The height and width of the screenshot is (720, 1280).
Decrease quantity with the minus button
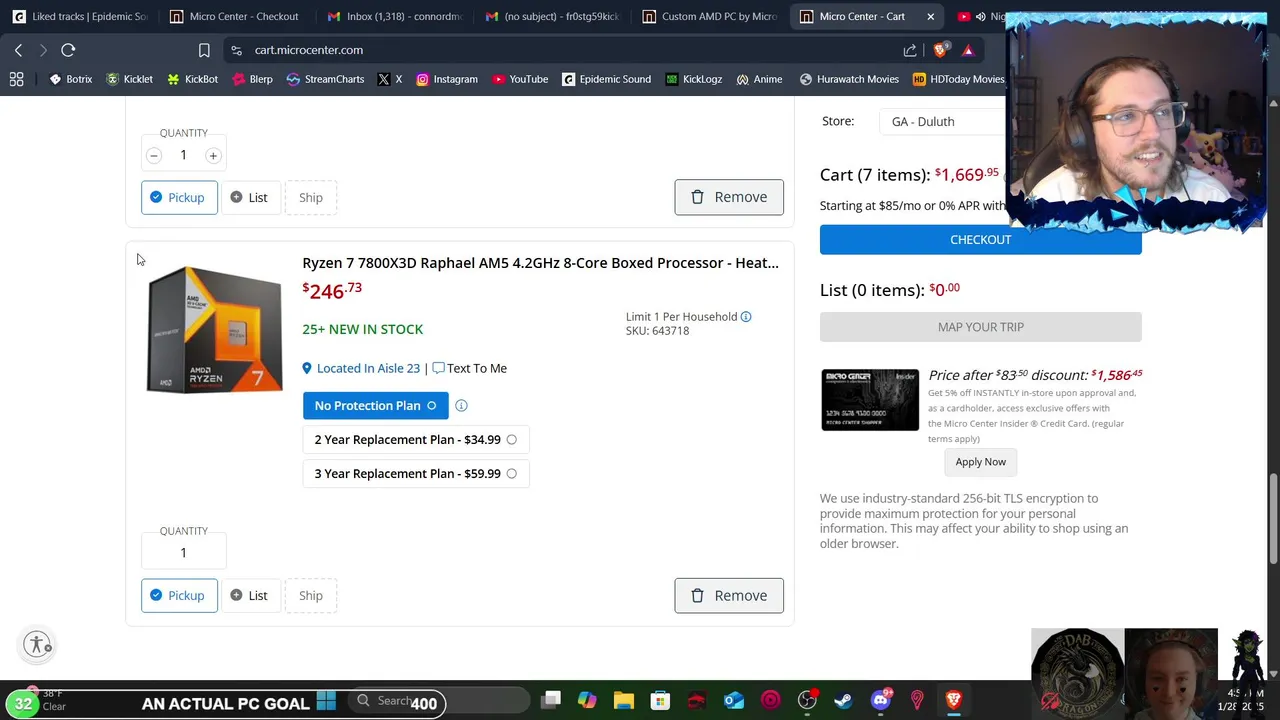click(x=154, y=155)
